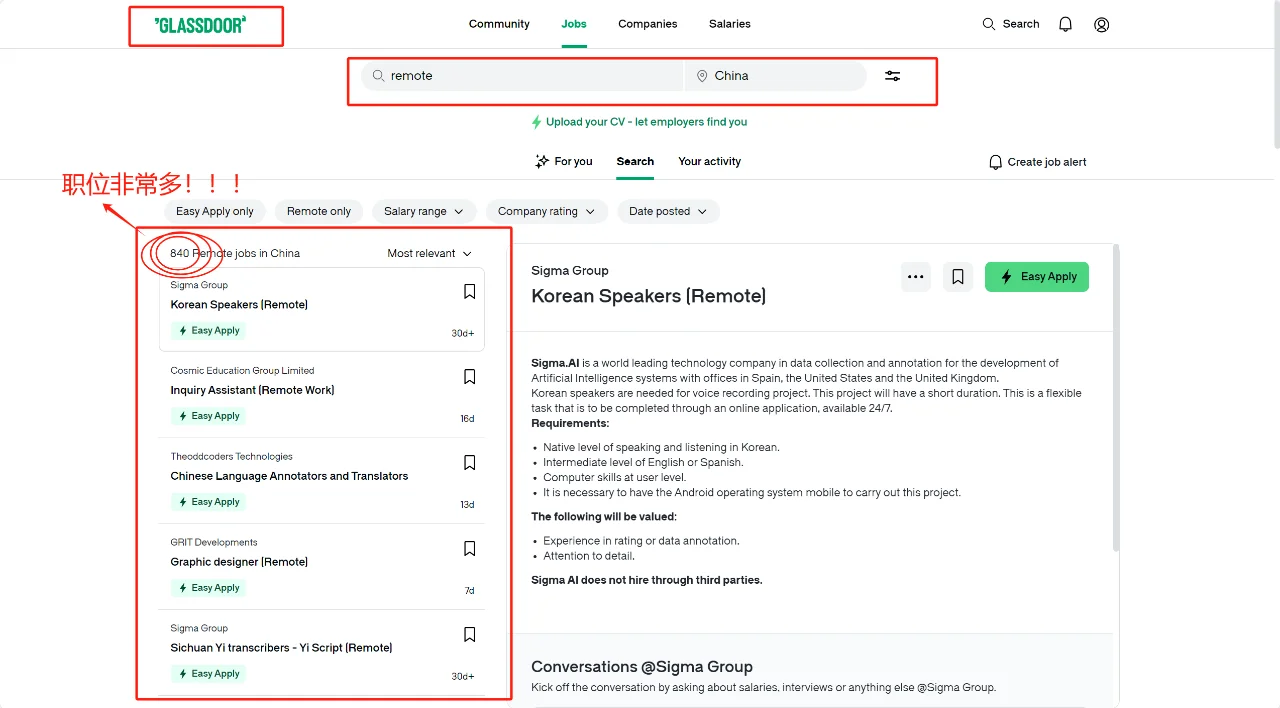Switch to the Your activity tab
1280x708 pixels.
[709, 161]
